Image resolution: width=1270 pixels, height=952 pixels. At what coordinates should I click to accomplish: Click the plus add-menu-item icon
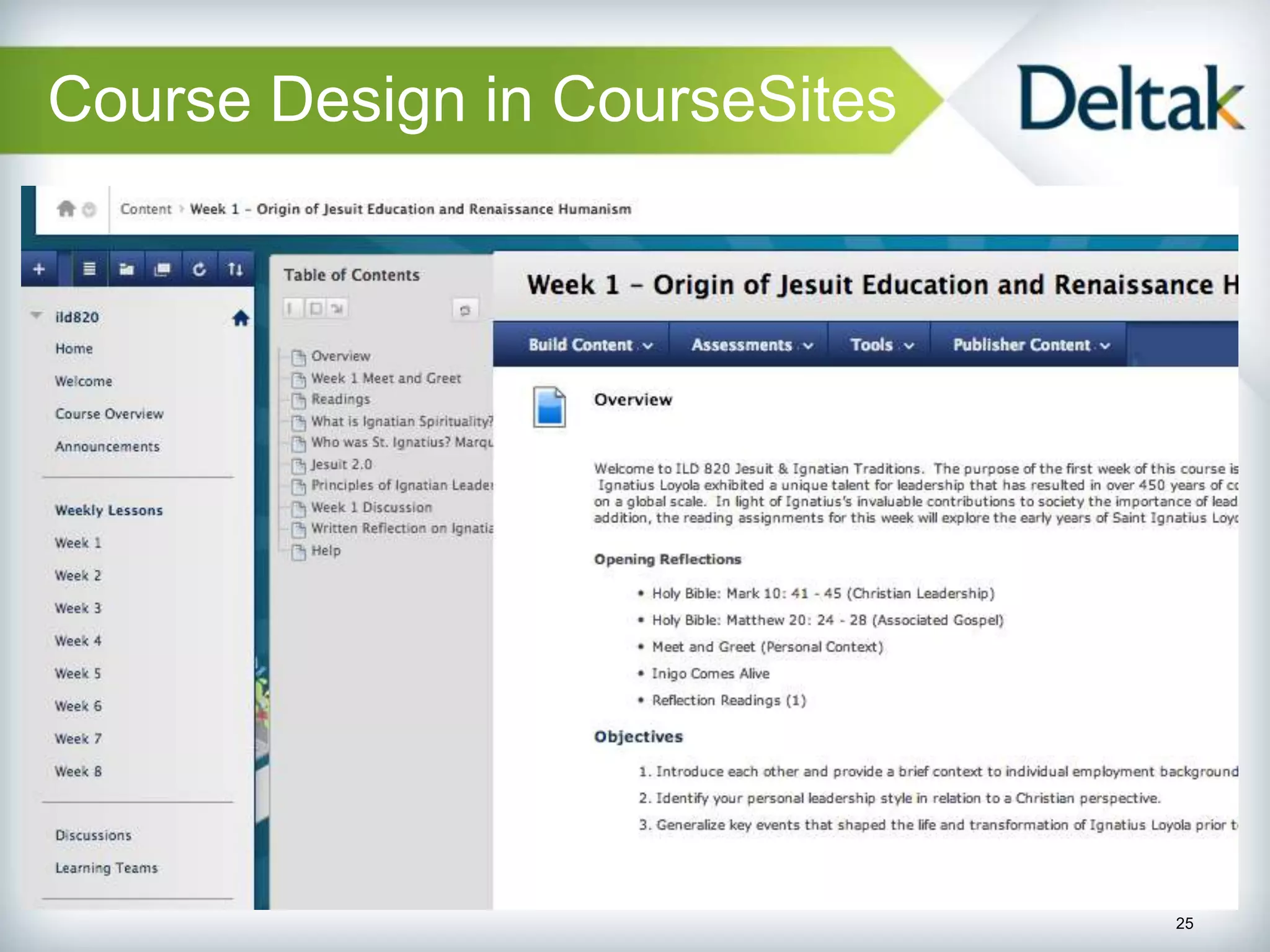pyautogui.click(x=39, y=269)
